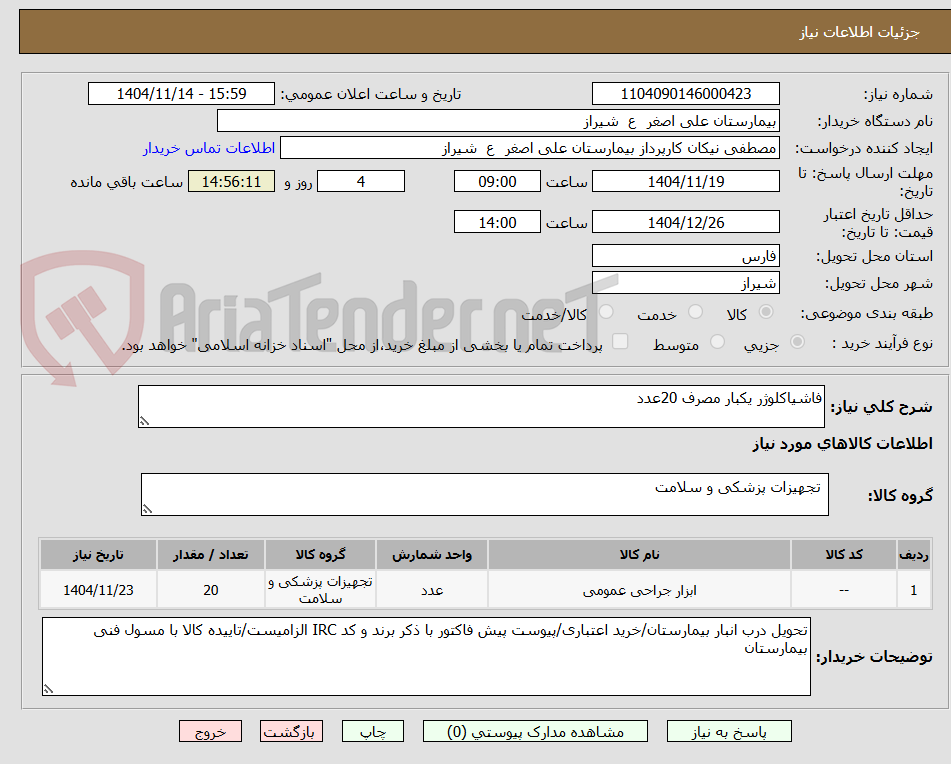This screenshot has width=951, height=764.
Task: Click the goods group textarea تجهیزات پزشکی
Action: (485, 495)
